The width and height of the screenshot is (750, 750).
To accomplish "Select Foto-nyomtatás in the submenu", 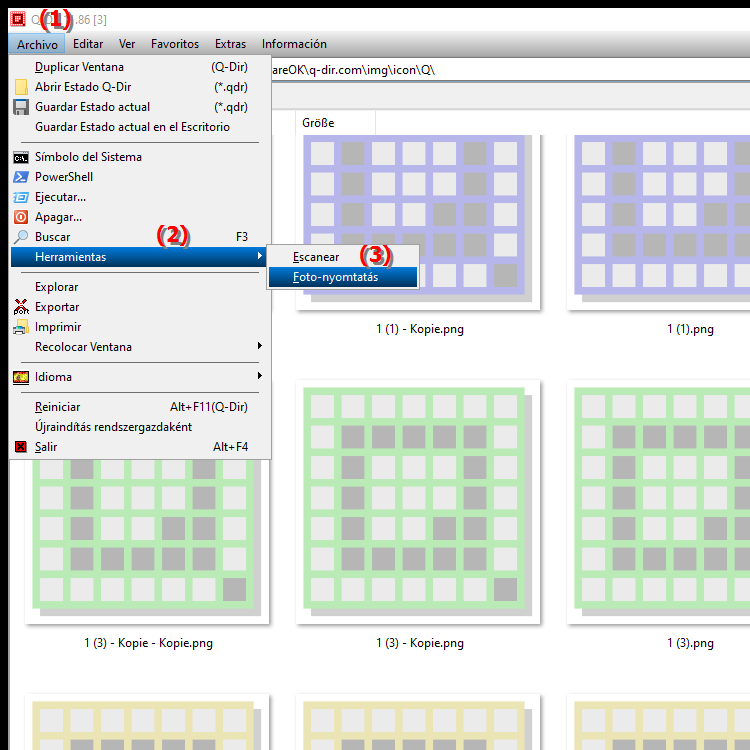I will 343,277.
